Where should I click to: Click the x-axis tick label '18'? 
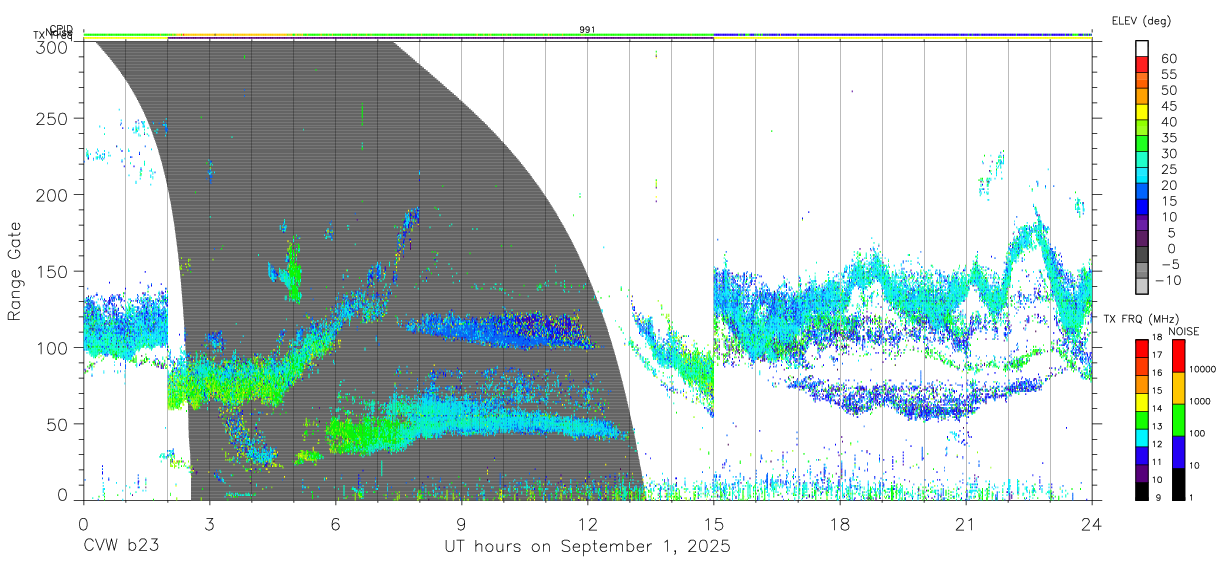[839, 525]
